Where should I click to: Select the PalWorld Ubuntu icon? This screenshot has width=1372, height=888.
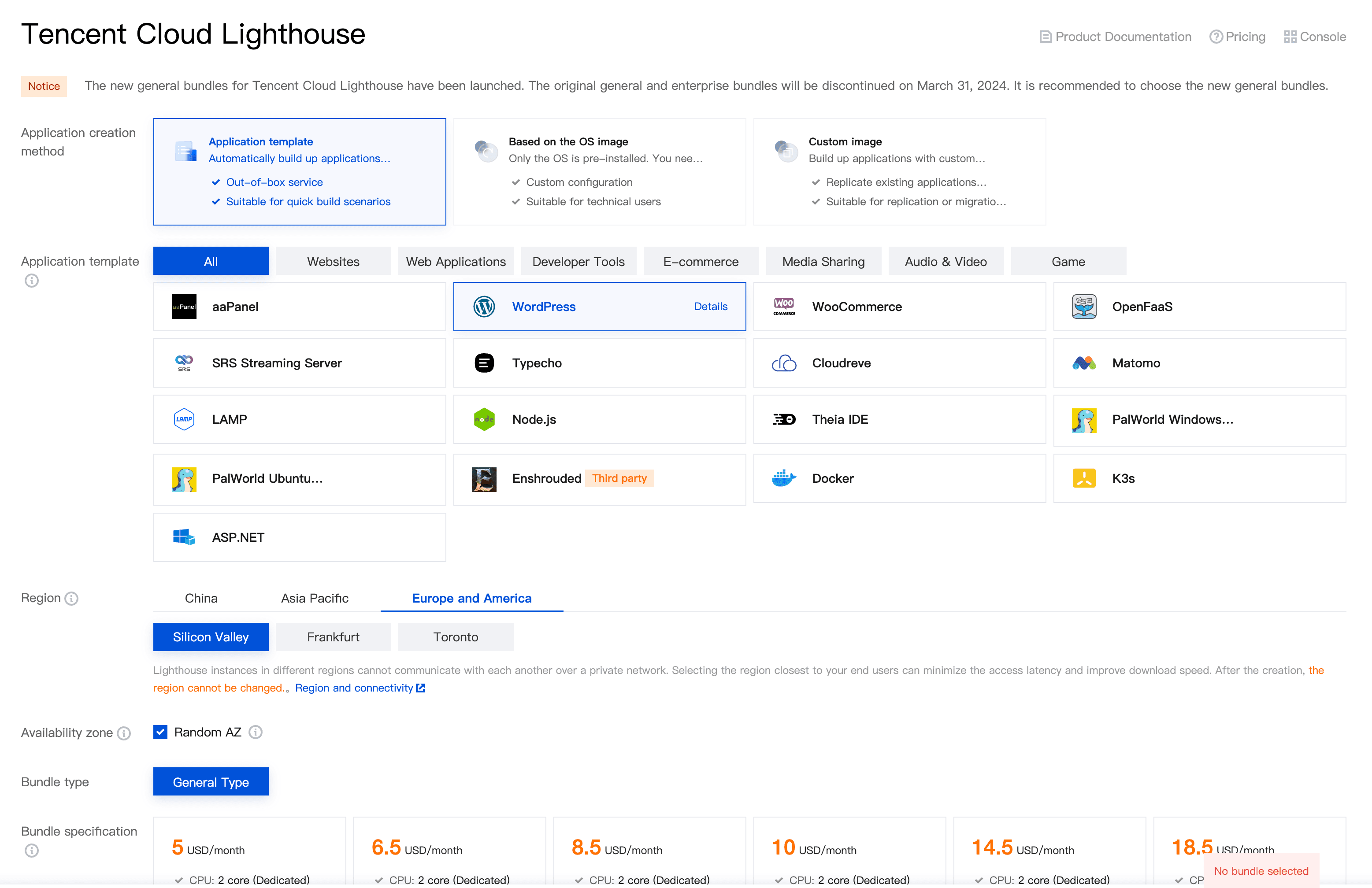(x=185, y=478)
